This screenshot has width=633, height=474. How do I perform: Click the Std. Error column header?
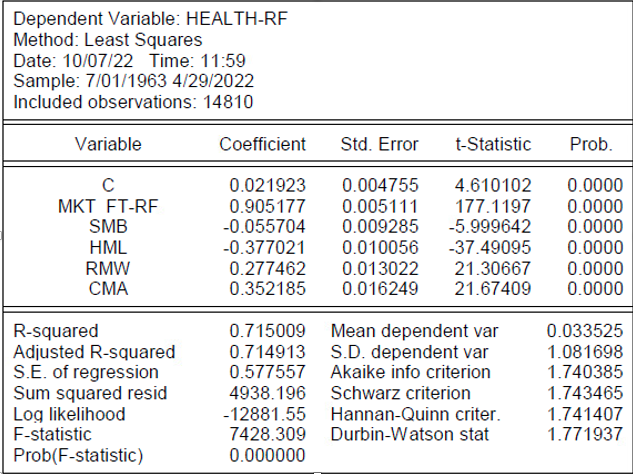pyautogui.click(x=379, y=144)
